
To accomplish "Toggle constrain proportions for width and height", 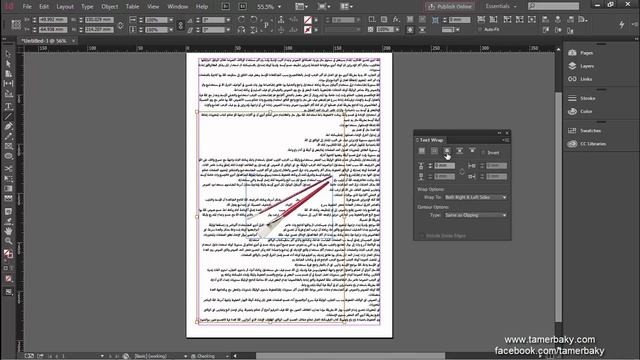I will click(120, 25).
